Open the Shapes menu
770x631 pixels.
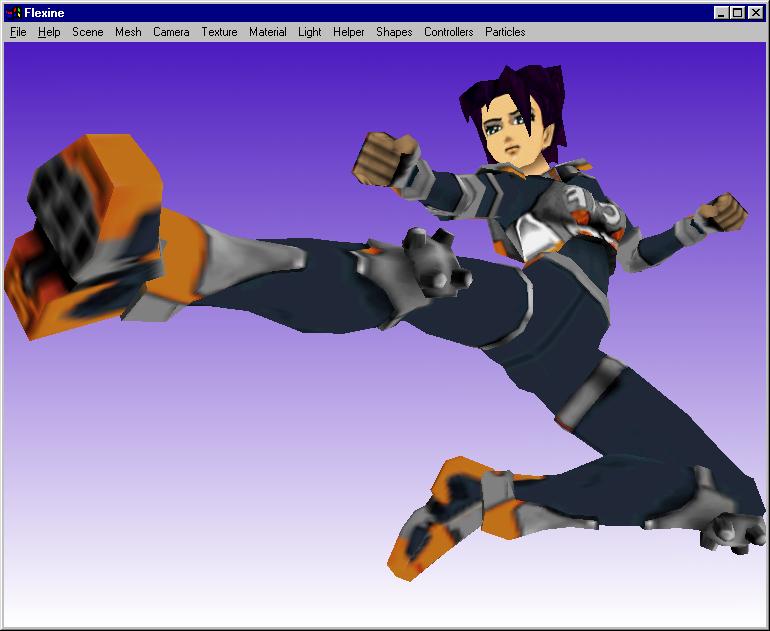[x=394, y=32]
